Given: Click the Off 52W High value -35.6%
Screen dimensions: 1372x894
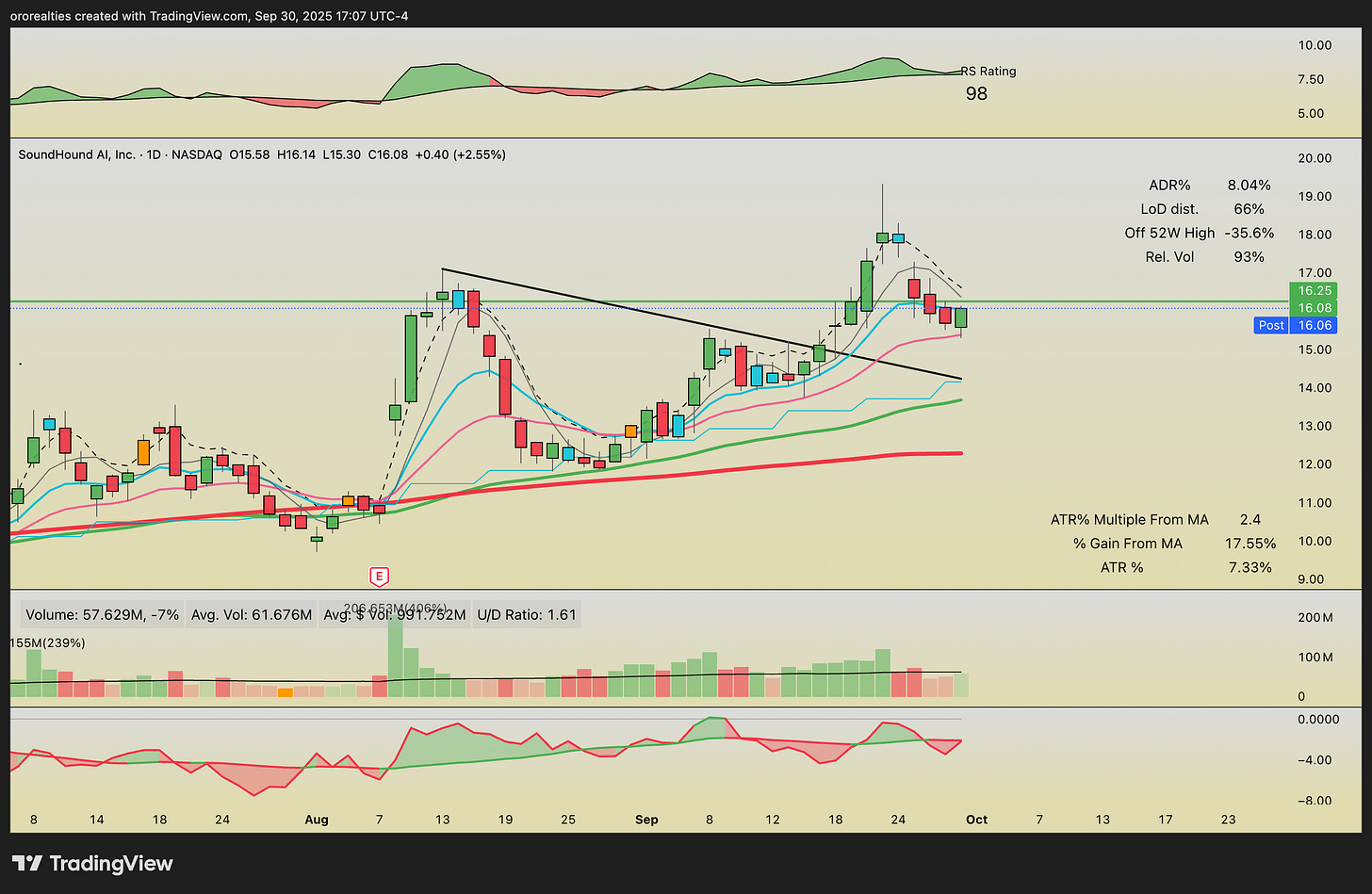Looking at the screenshot, I should click(1249, 233).
